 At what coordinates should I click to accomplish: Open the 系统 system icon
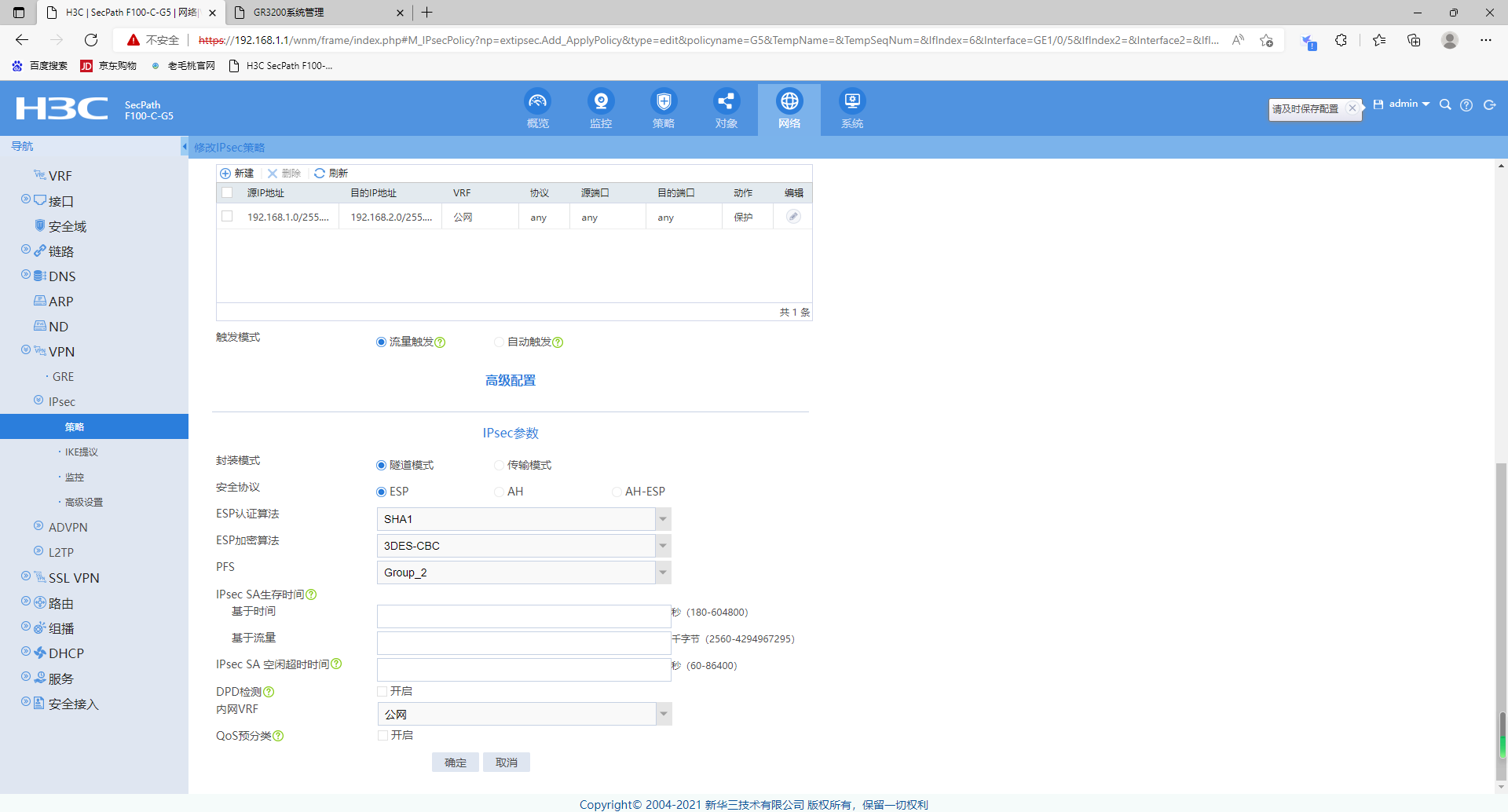(x=852, y=102)
